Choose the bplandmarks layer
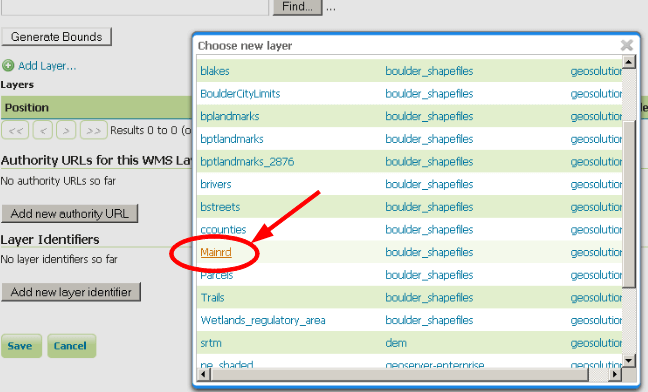 click(230, 116)
